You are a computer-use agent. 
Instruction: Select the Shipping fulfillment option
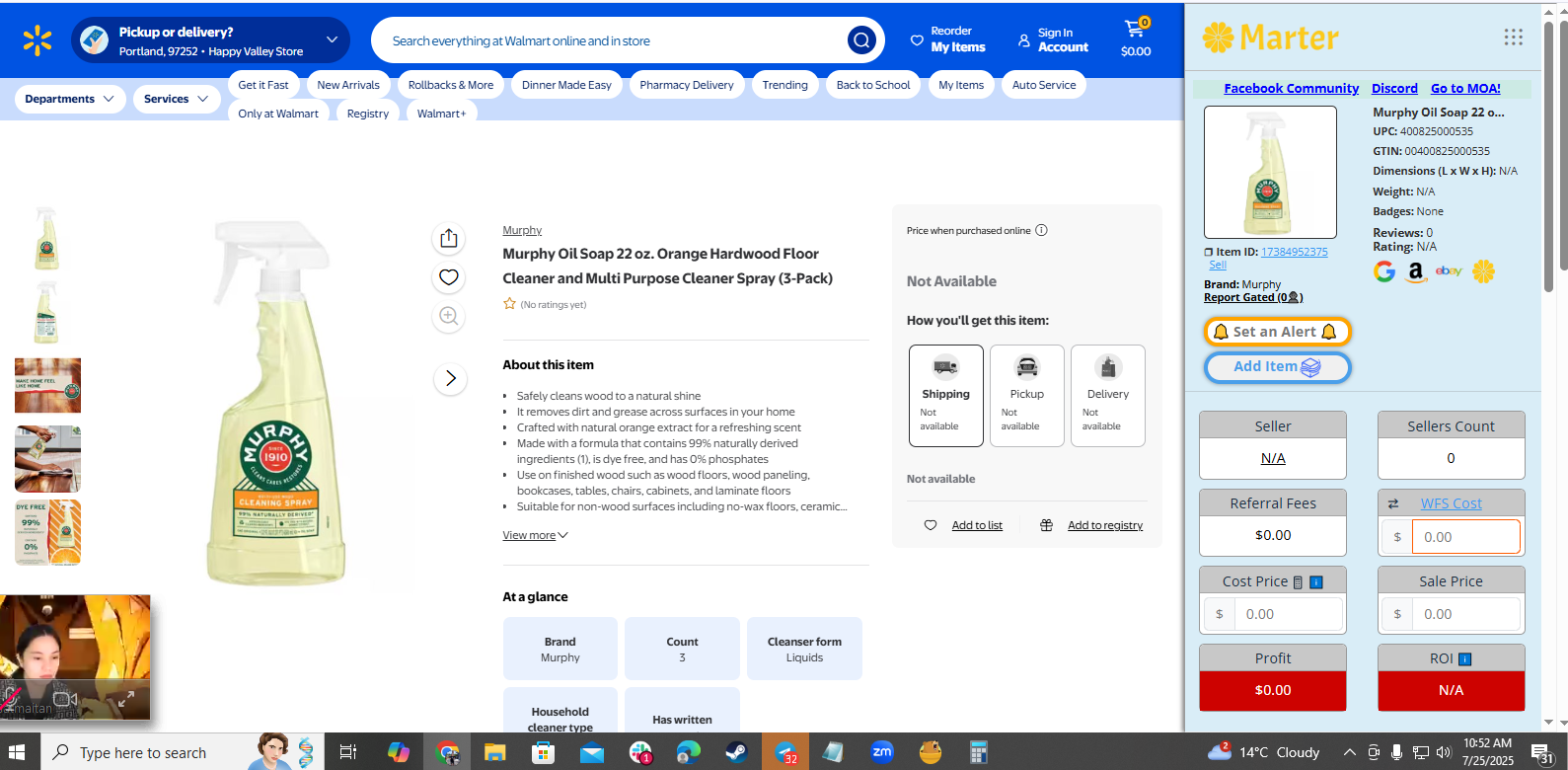click(x=945, y=395)
